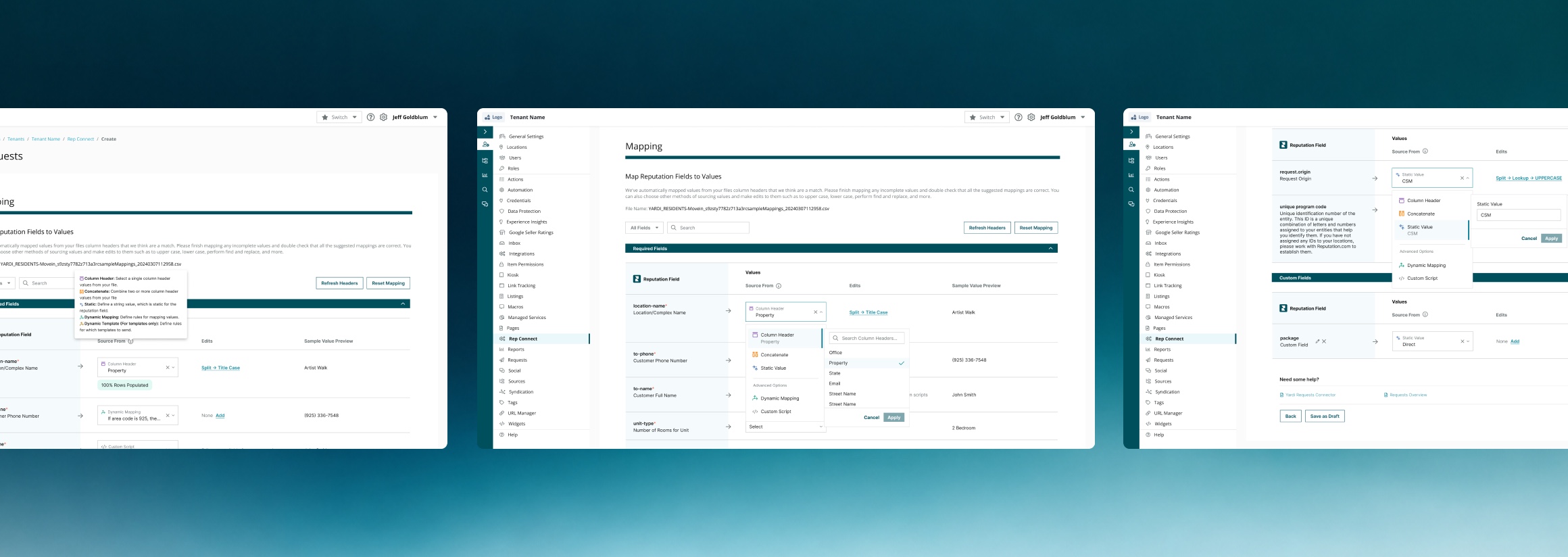The width and height of the screenshot is (1568, 557).
Task: Open All Fields filter dropdown
Action: (644, 228)
